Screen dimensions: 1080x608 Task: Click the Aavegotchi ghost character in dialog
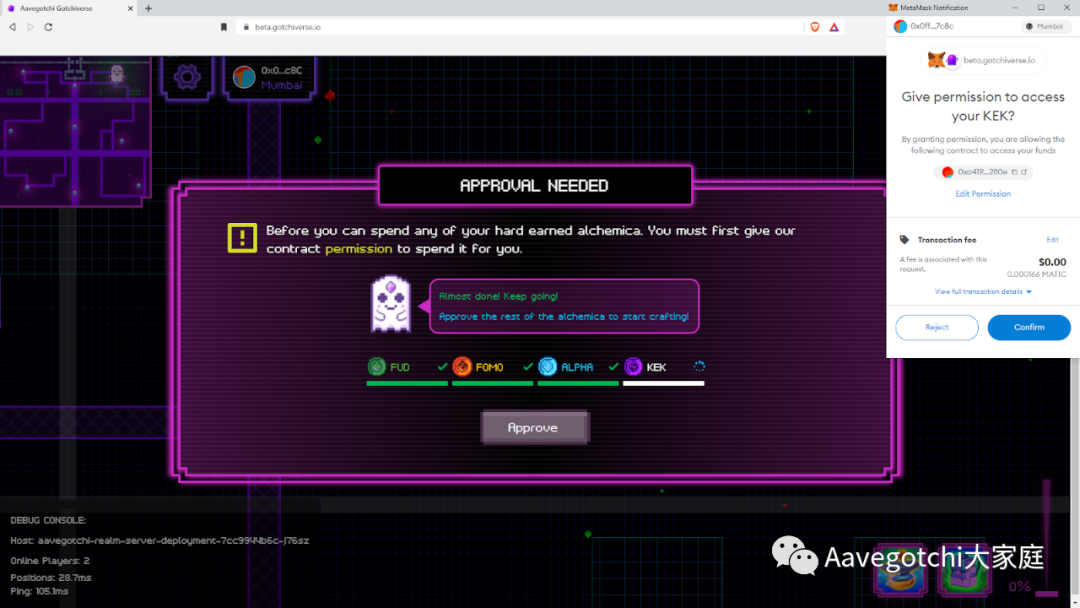point(391,304)
